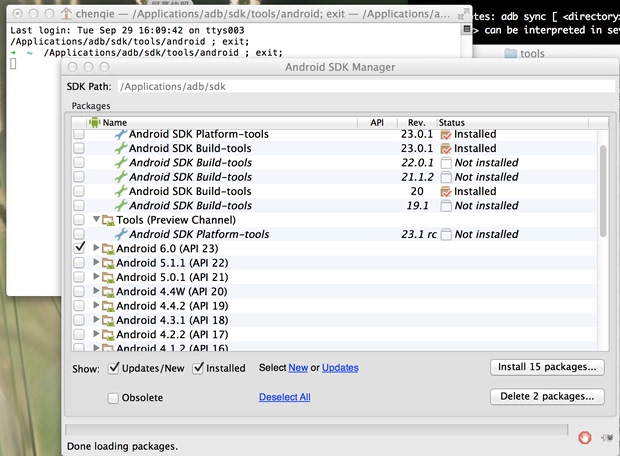Expand the Android 4.4W (API 20) node
The image size is (620, 456).
click(x=96, y=291)
